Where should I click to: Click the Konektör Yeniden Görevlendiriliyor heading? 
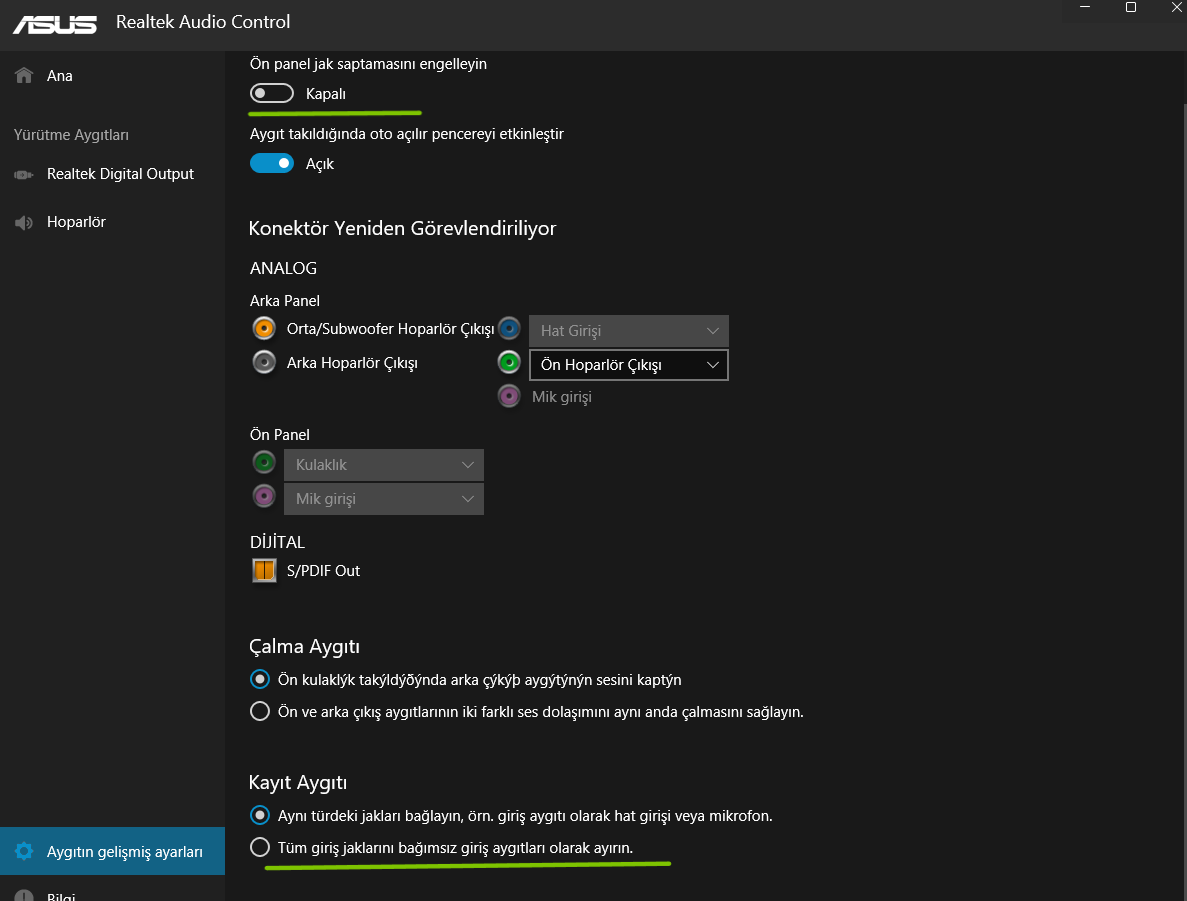pos(402,229)
